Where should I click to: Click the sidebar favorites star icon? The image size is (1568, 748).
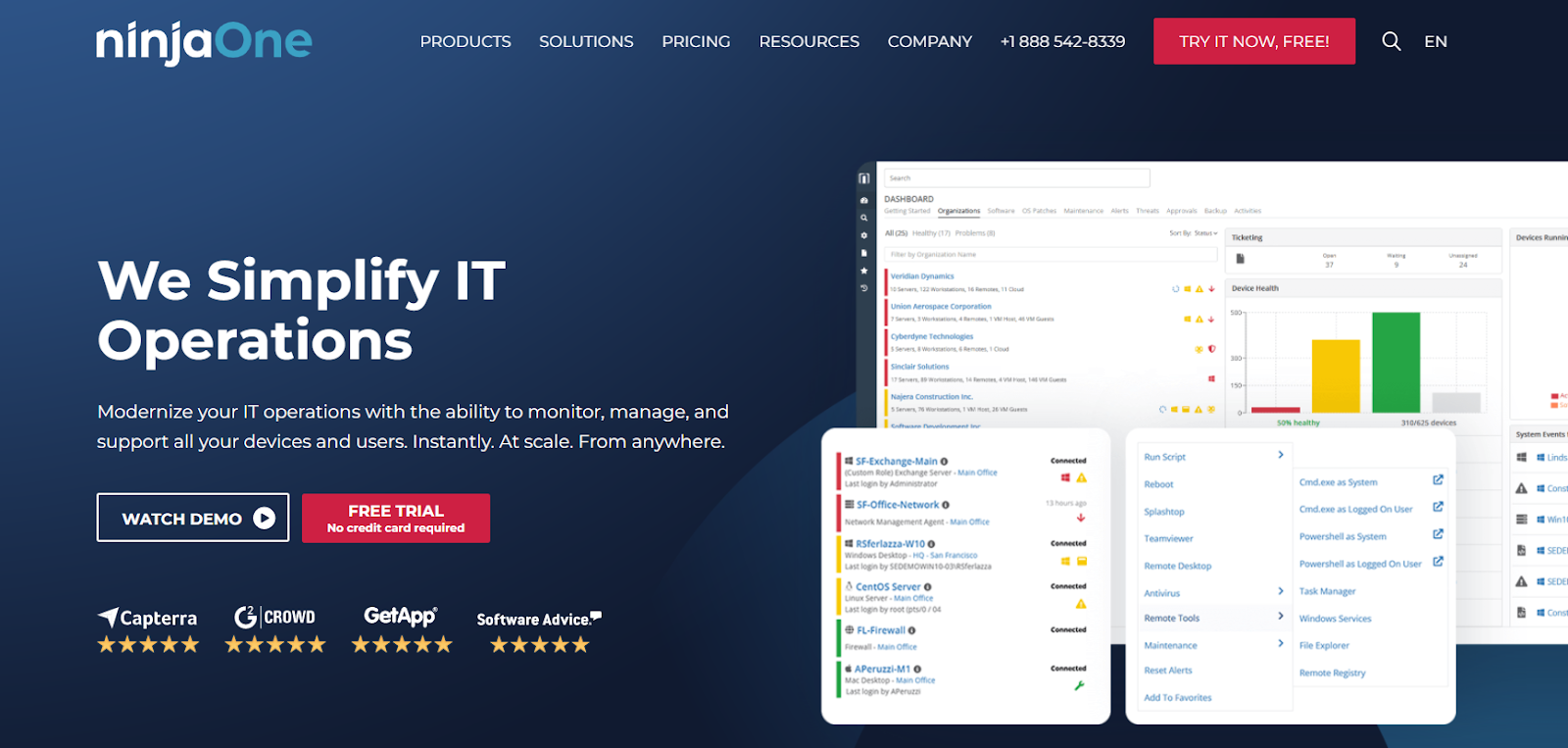(863, 271)
